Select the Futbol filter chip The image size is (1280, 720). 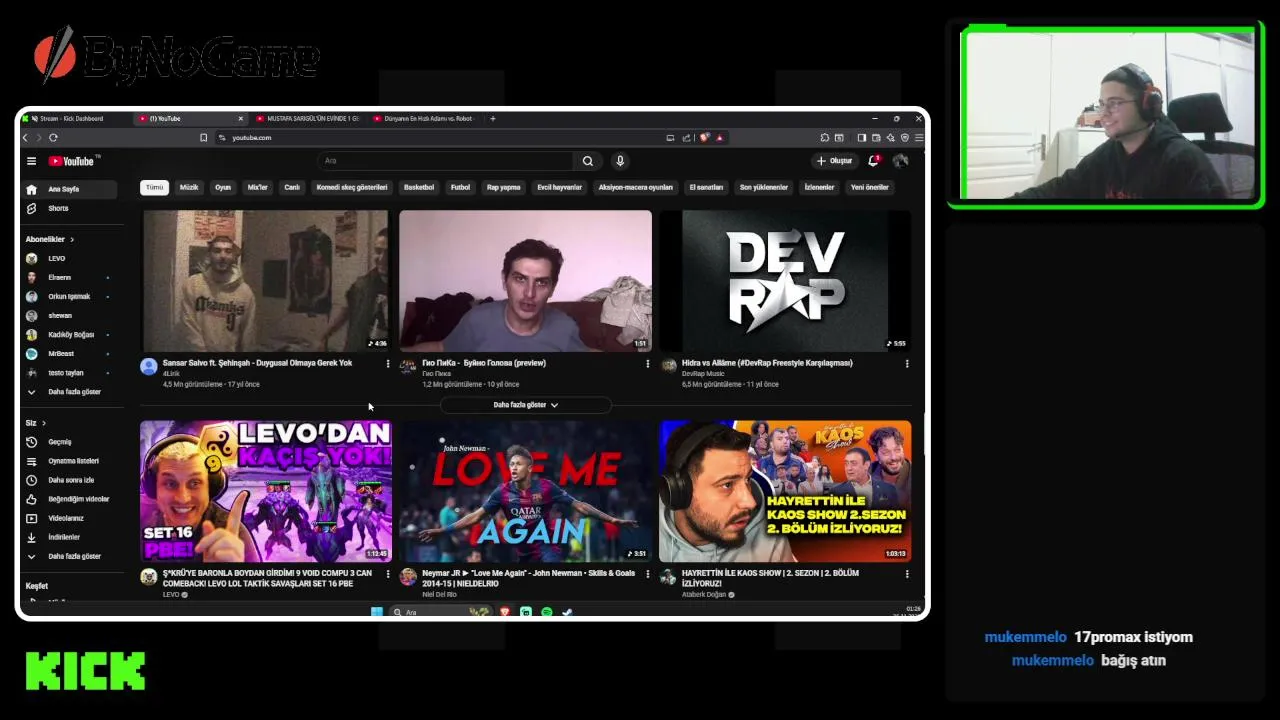tap(460, 187)
